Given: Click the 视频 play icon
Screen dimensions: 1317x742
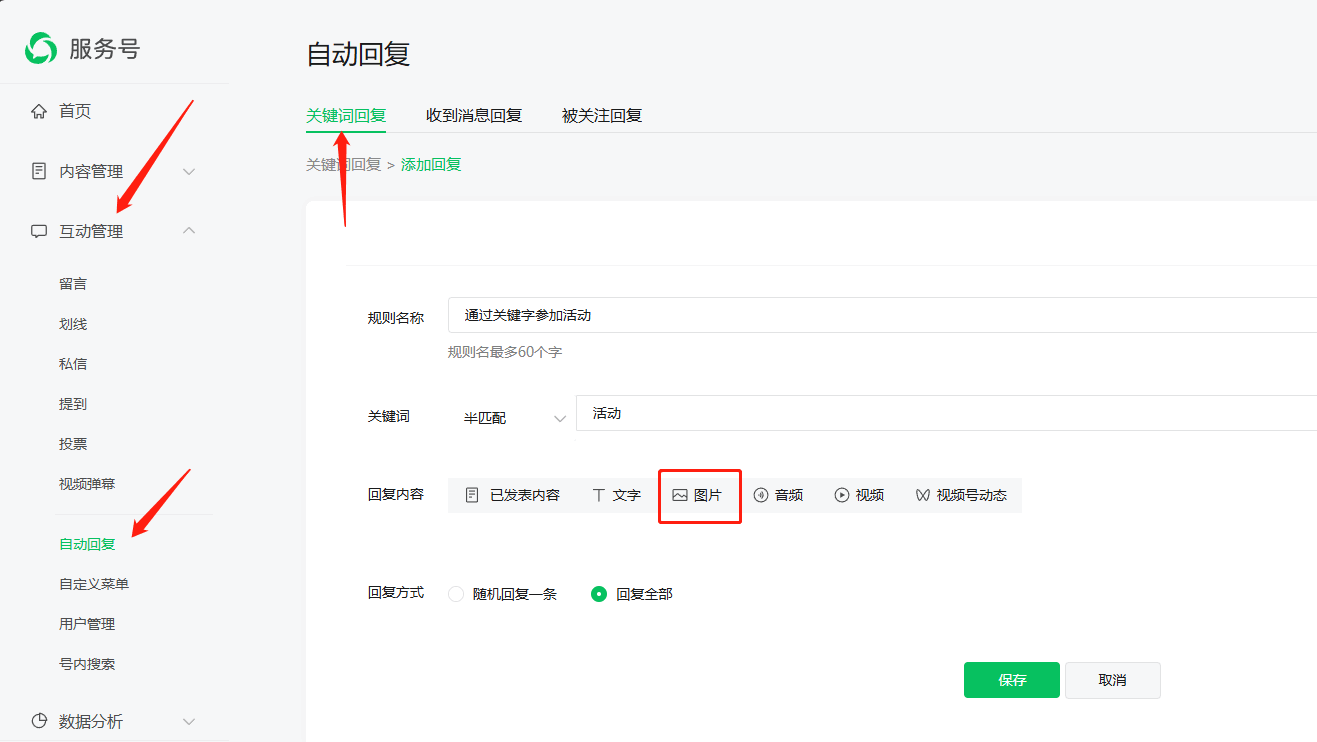Looking at the screenshot, I should tap(842, 495).
